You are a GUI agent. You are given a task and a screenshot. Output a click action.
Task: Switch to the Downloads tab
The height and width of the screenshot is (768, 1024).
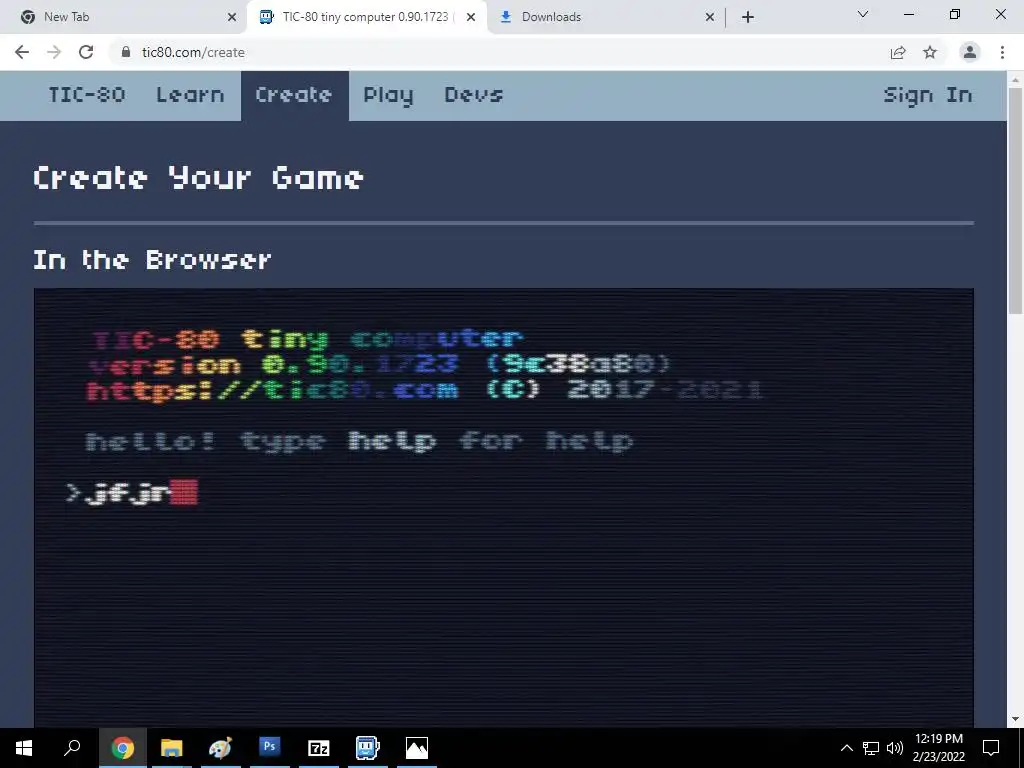pos(607,17)
